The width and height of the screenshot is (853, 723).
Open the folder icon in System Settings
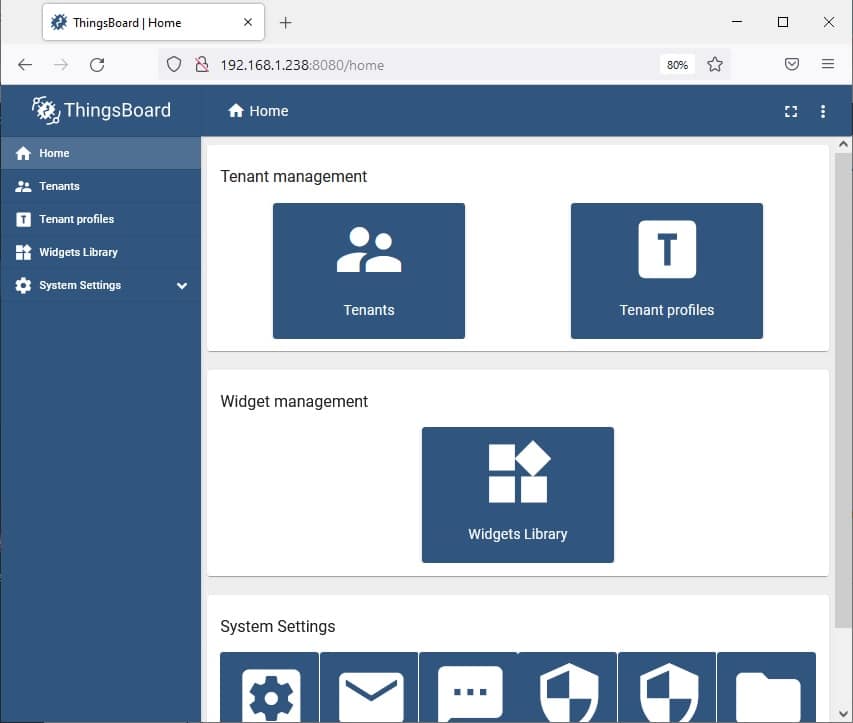tap(766, 693)
